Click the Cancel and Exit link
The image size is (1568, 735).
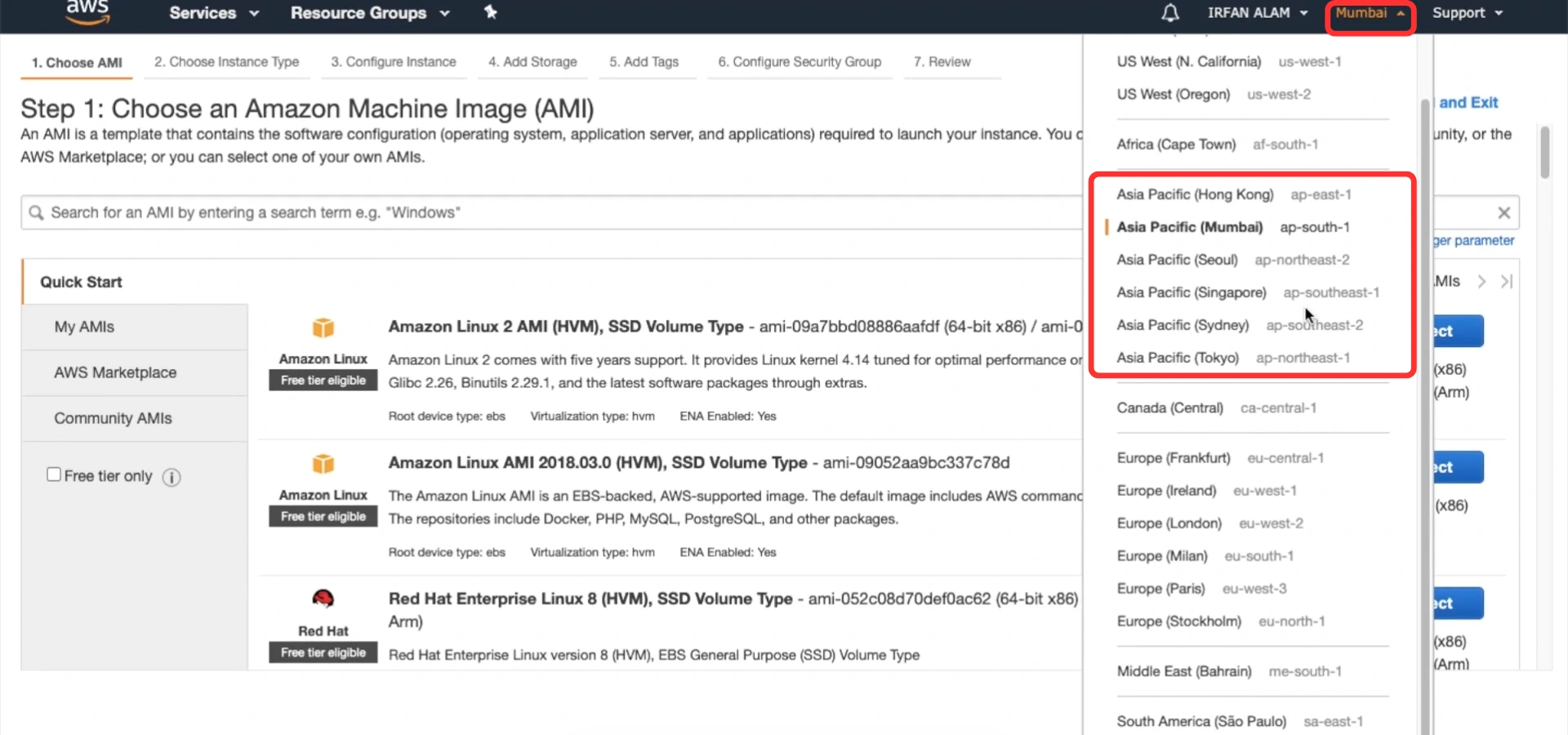point(1468,103)
